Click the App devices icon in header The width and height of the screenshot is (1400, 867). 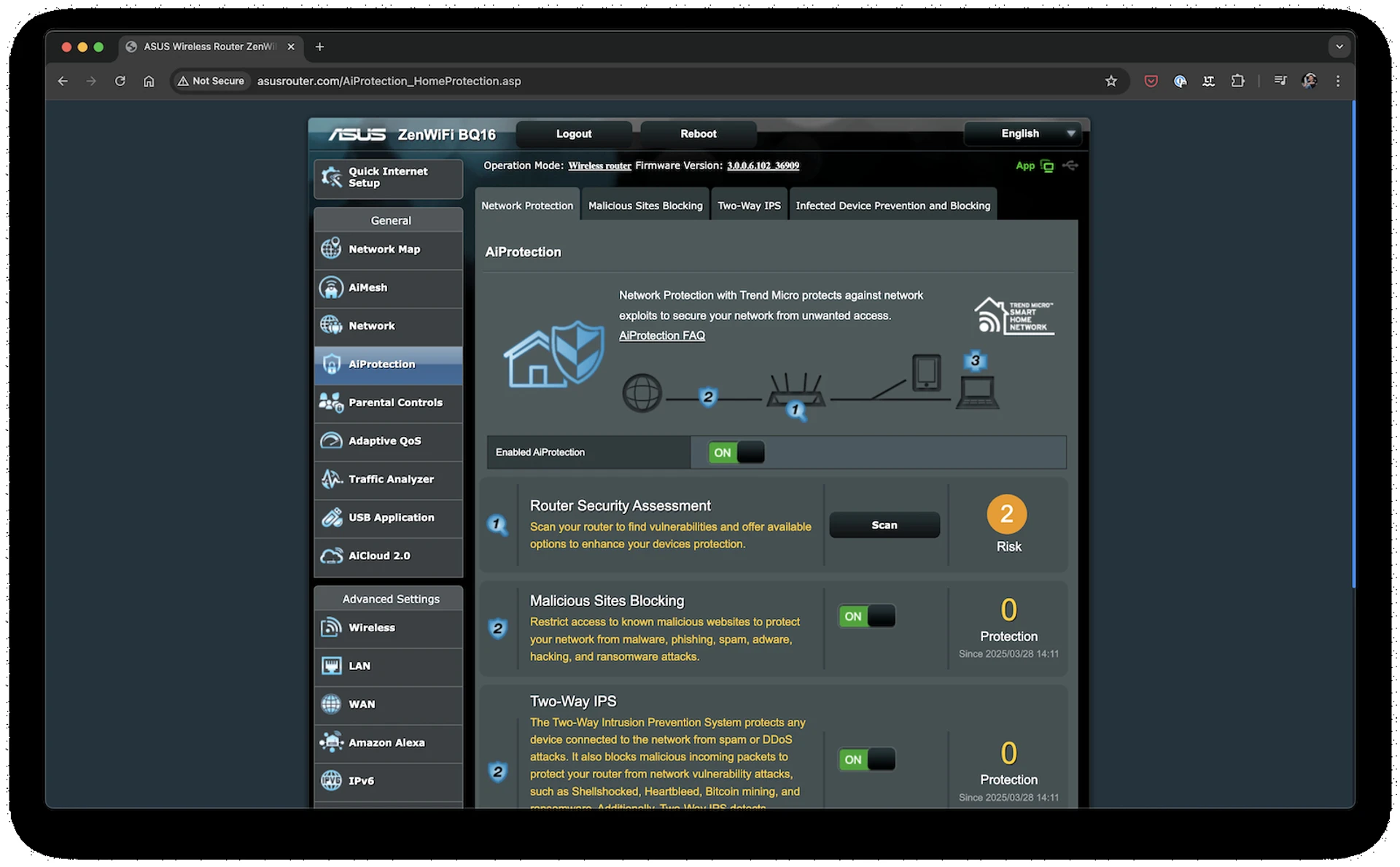point(1047,166)
